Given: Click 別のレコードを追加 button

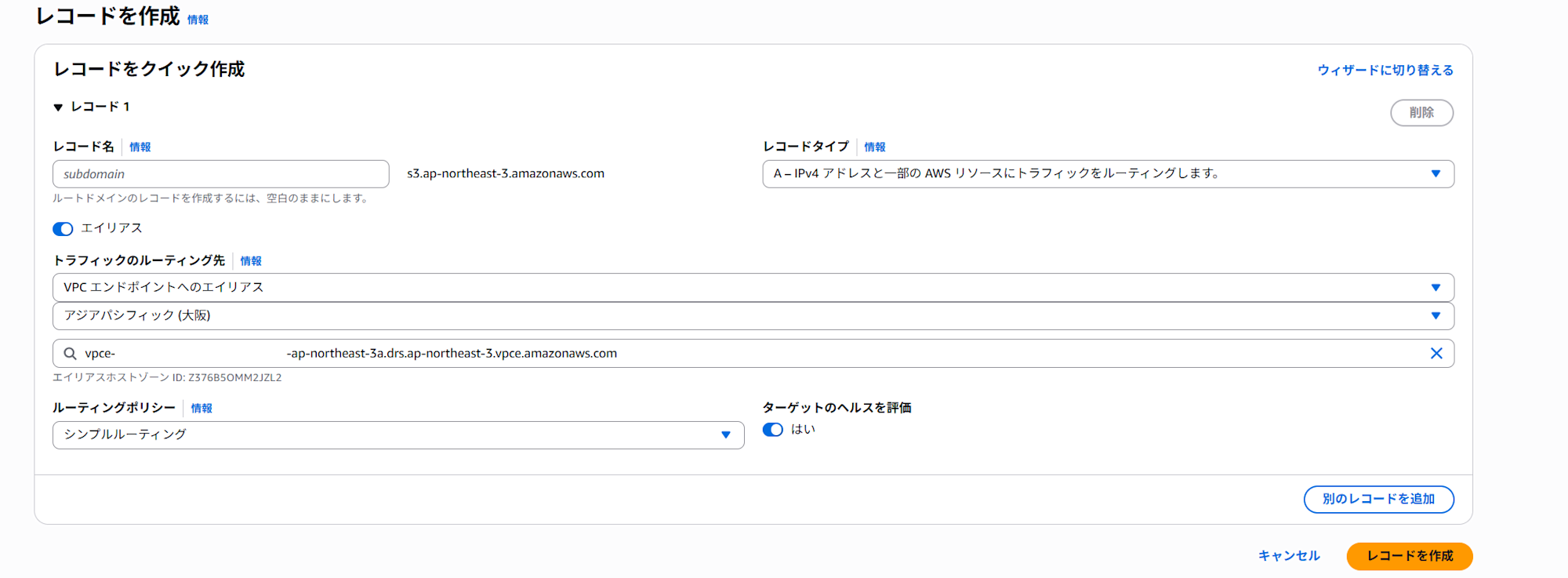Looking at the screenshot, I should tap(1378, 500).
